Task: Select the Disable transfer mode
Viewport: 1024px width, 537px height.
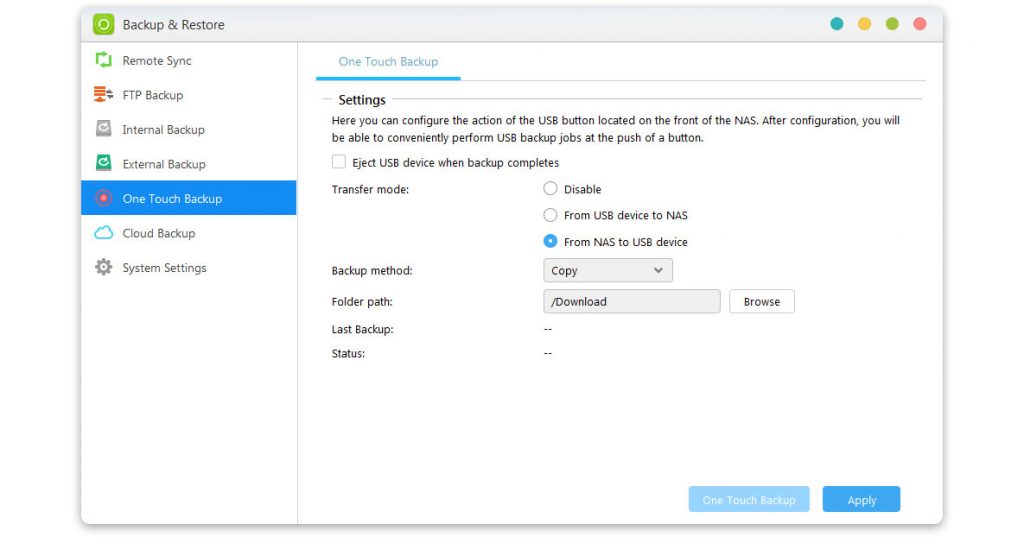Action: click(551, 189)
